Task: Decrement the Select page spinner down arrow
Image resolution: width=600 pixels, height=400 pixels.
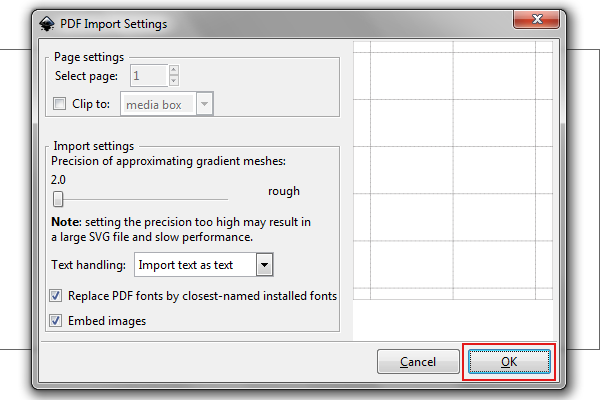Action: coord(174,80)
